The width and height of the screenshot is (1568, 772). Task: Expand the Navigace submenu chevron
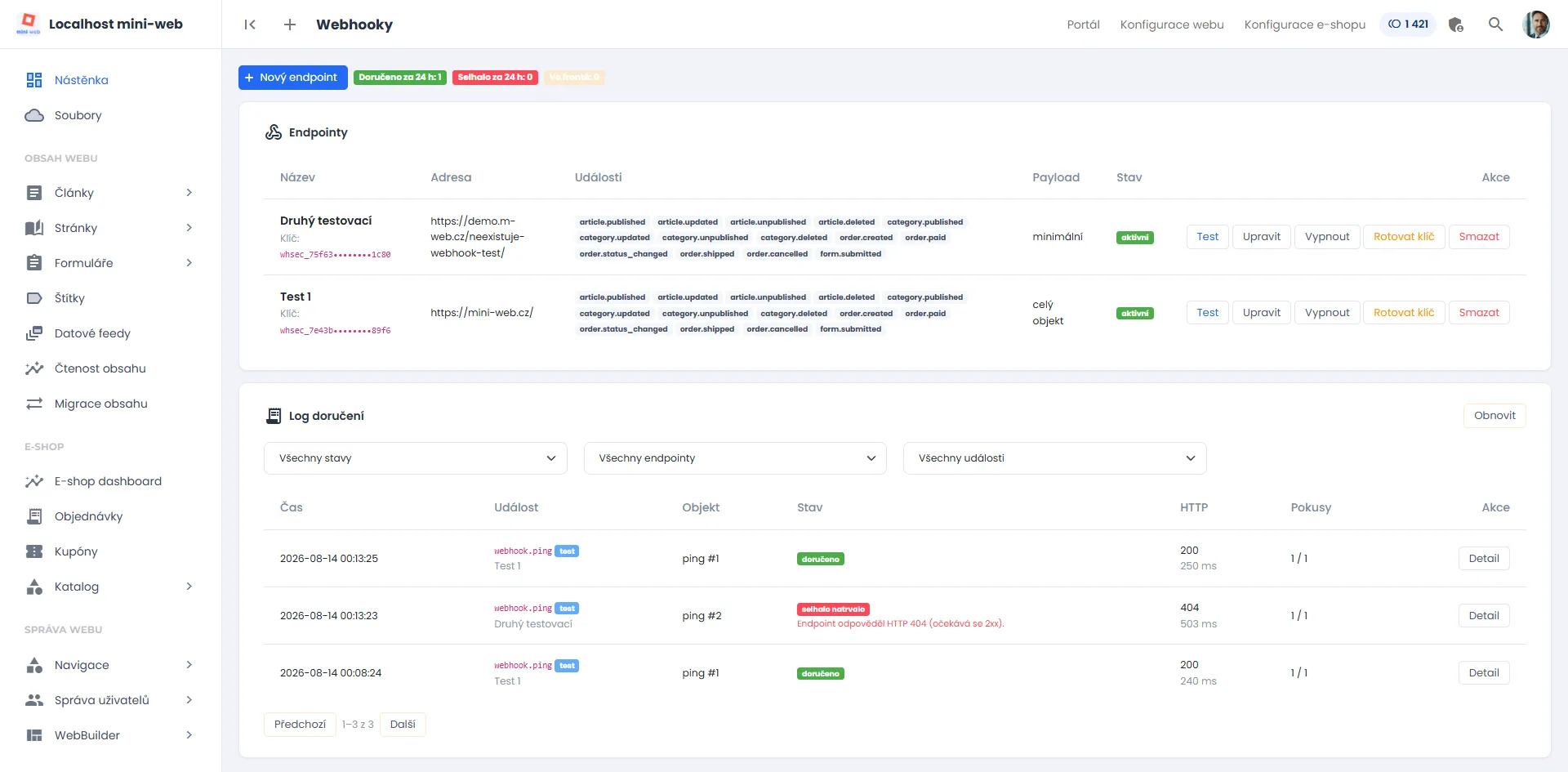(189, 665)
